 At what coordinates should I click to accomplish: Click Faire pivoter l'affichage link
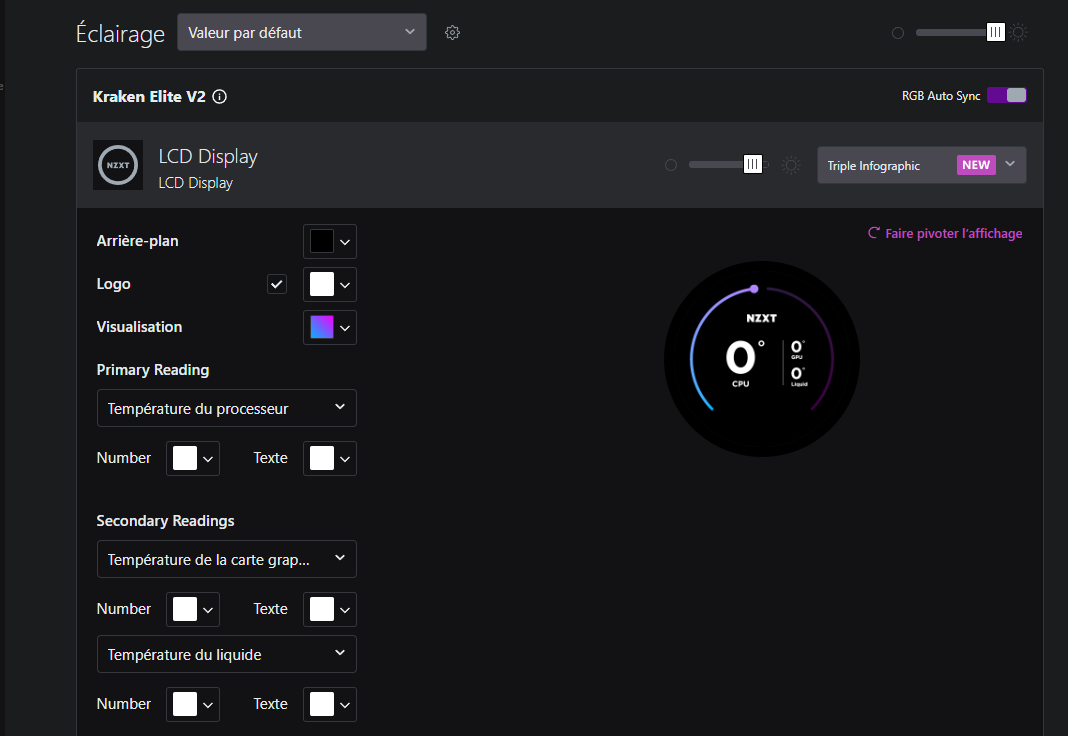click(x=953, y=233)
